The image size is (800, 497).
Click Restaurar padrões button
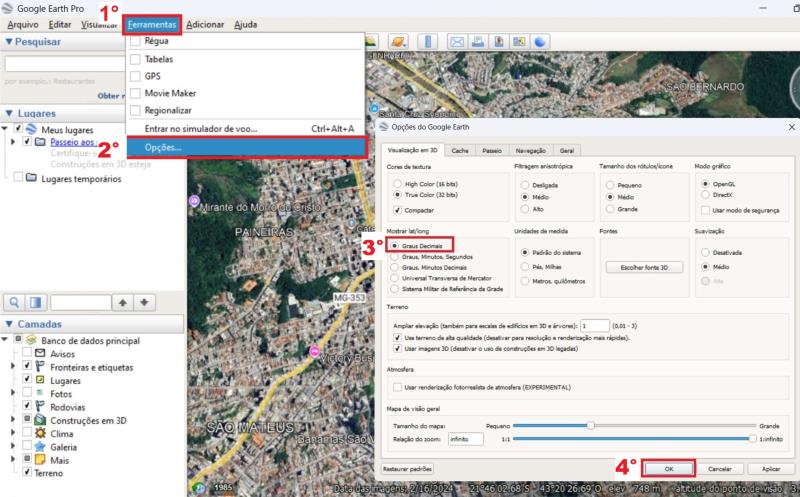407,468
